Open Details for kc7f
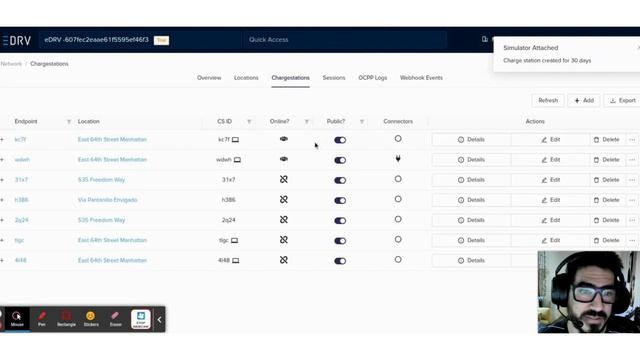This screenshot has height=360, width=640. [x=471, y=140]
